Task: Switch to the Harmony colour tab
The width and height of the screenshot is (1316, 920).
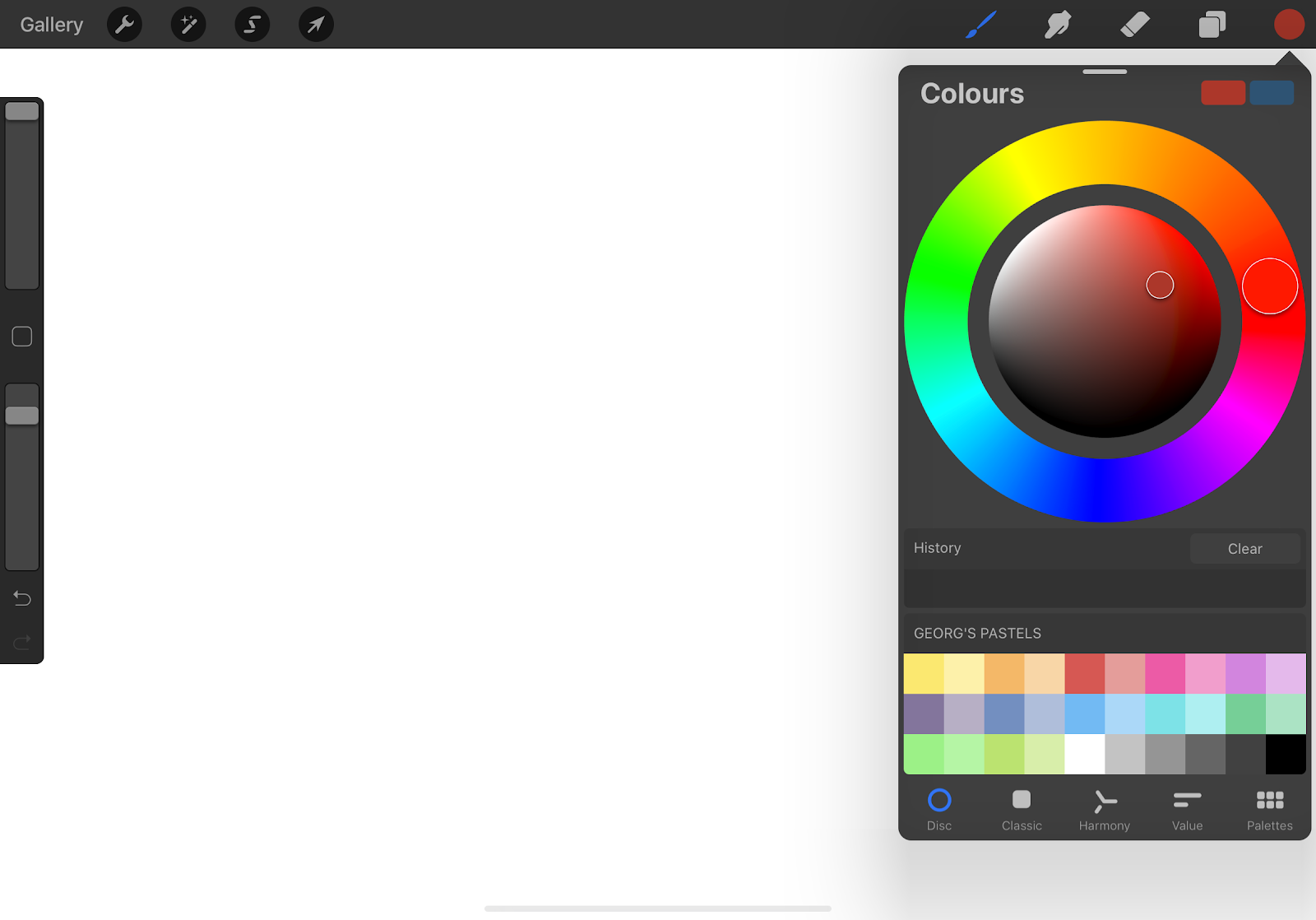Action: [x=1105, y=810]
